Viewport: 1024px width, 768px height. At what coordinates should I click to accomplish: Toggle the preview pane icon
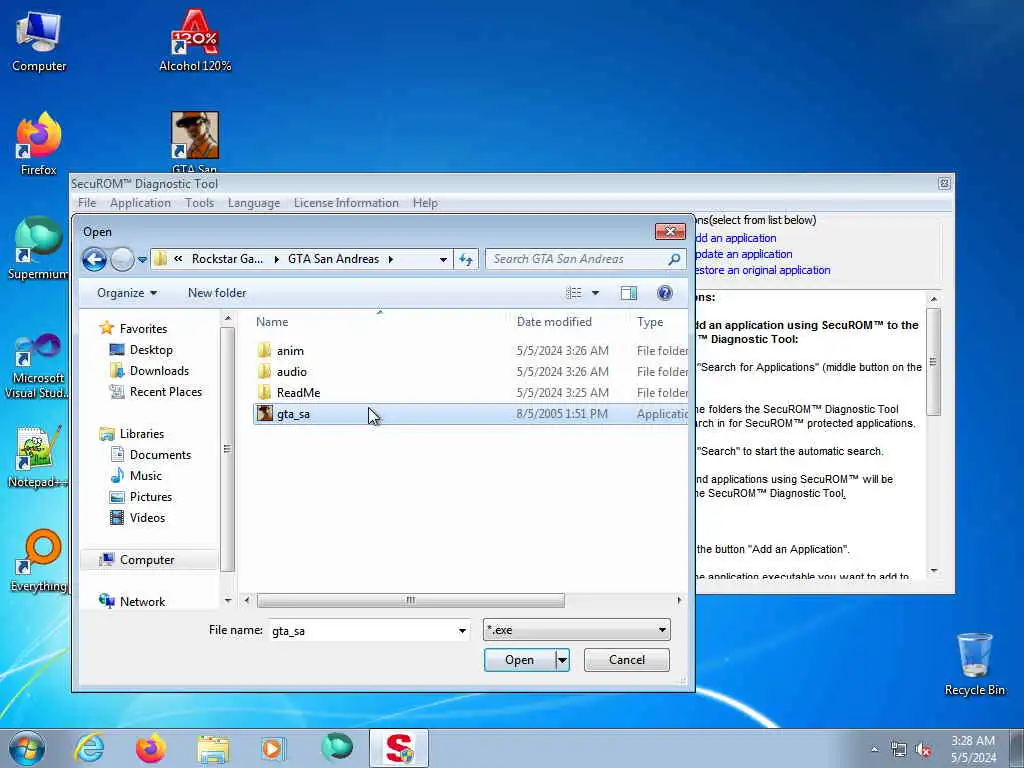628,293
